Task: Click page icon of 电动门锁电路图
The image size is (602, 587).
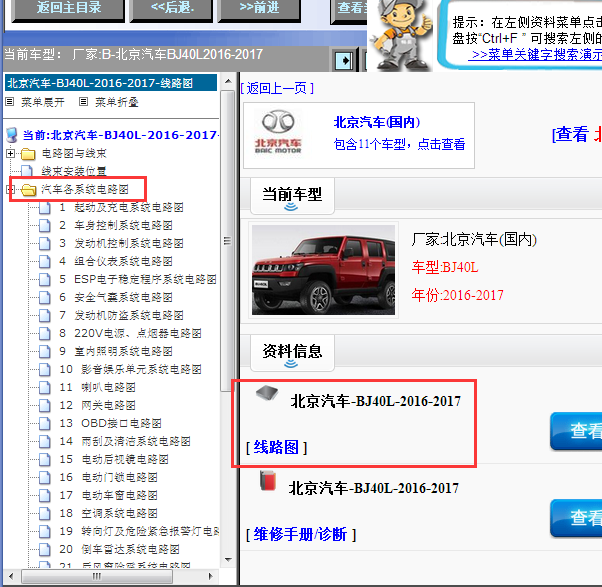Action: click(45, 478)
